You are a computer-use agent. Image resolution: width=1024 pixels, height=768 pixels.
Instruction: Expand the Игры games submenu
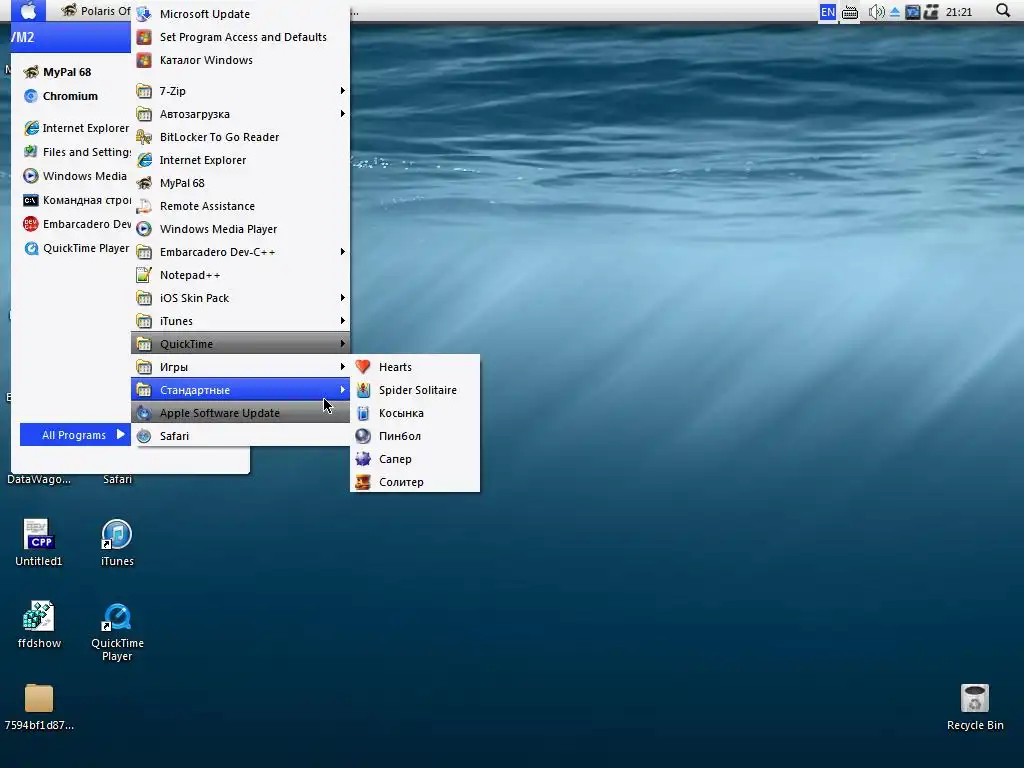point(240,367)
